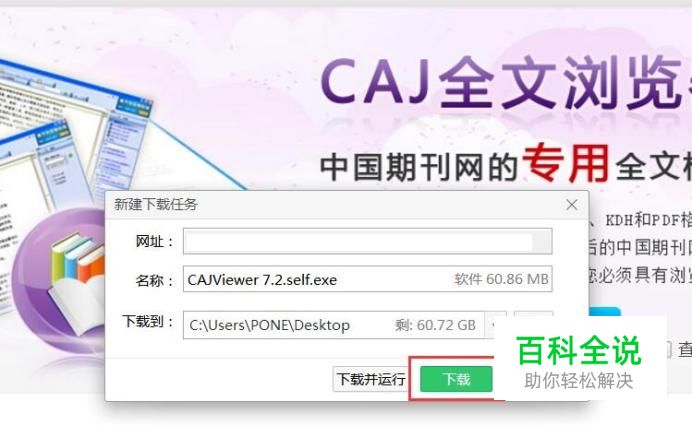Click the red 专用 text
Viewport: 692px width, 425px height.
566,163
